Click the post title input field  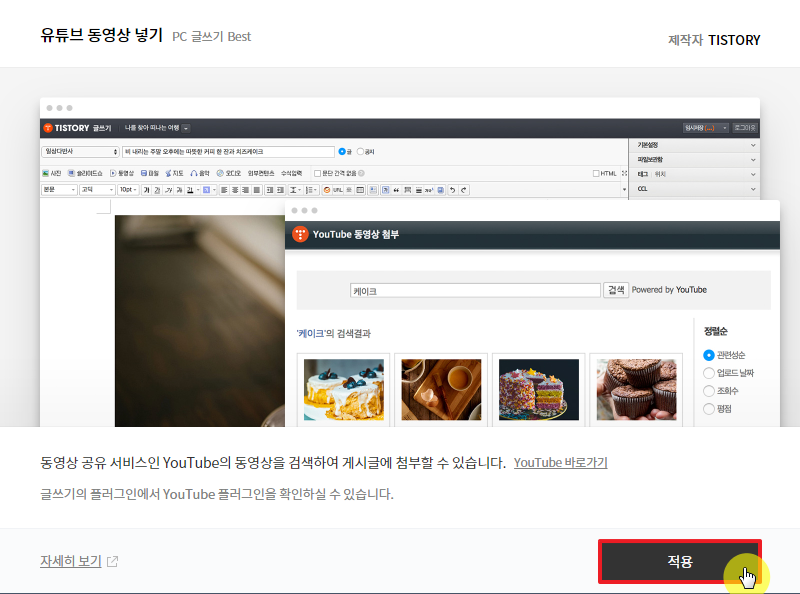(229, 152)
